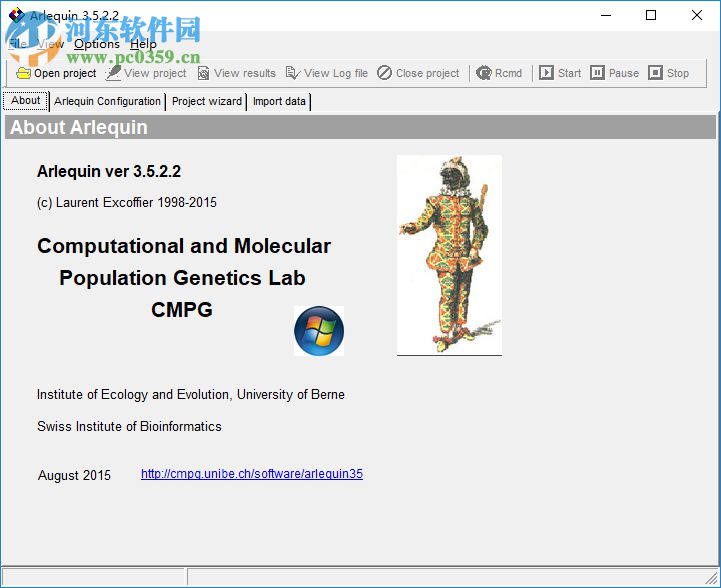Click the Arlequin app icon in title bar
Image resolution: width=721 pixels, height=588 pixels.
[17, 15]
